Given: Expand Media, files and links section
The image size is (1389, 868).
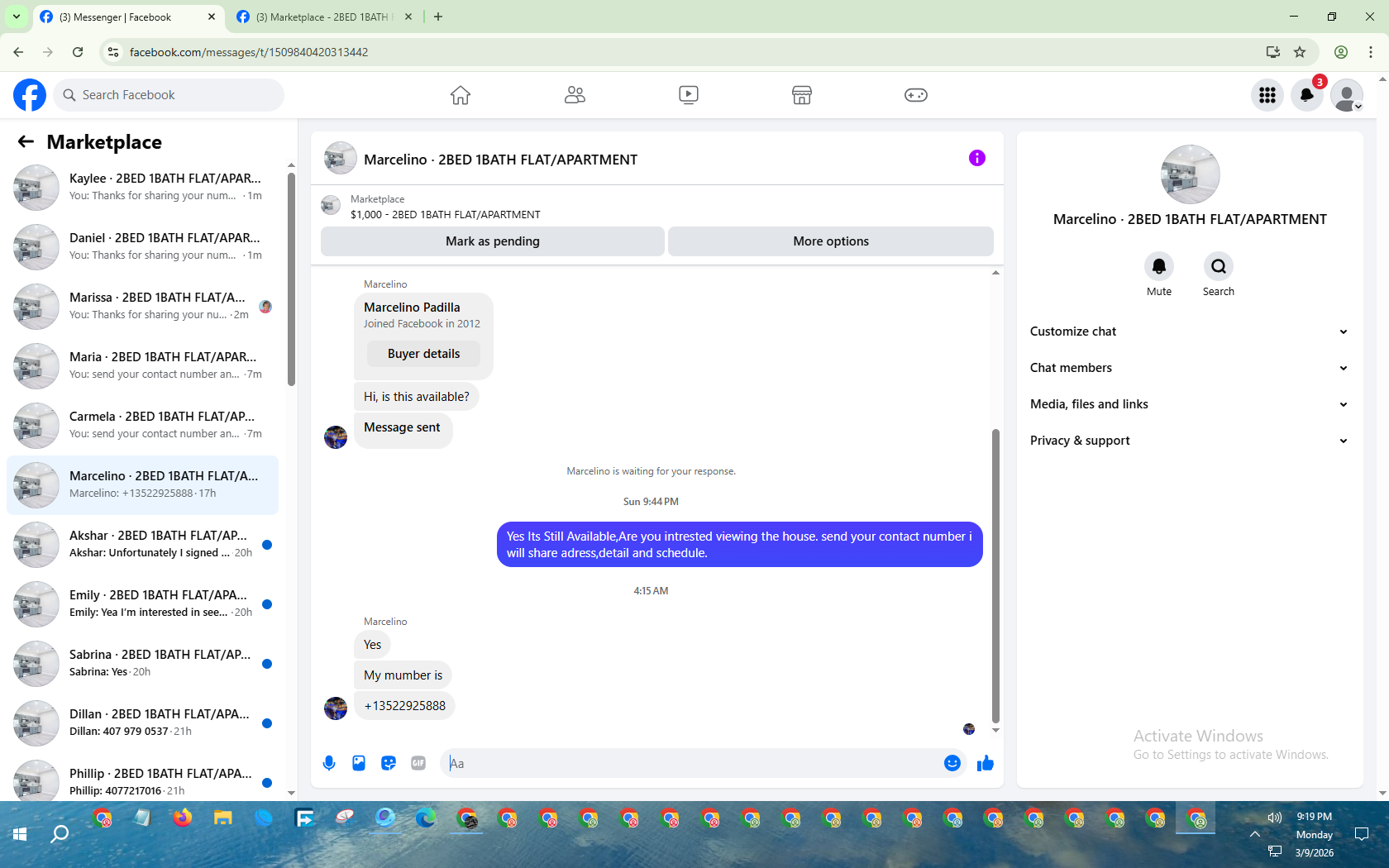Looking at the screenshot, I should click(x=1190, y=404).
